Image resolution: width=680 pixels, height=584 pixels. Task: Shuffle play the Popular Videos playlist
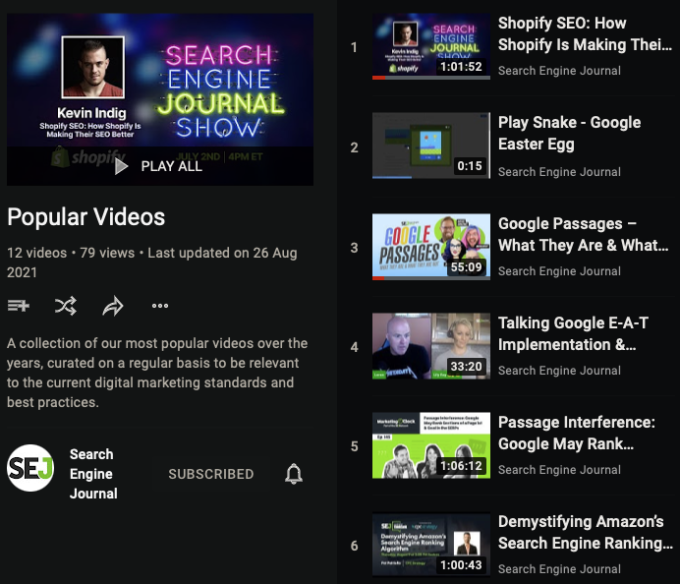click(65, 306)
